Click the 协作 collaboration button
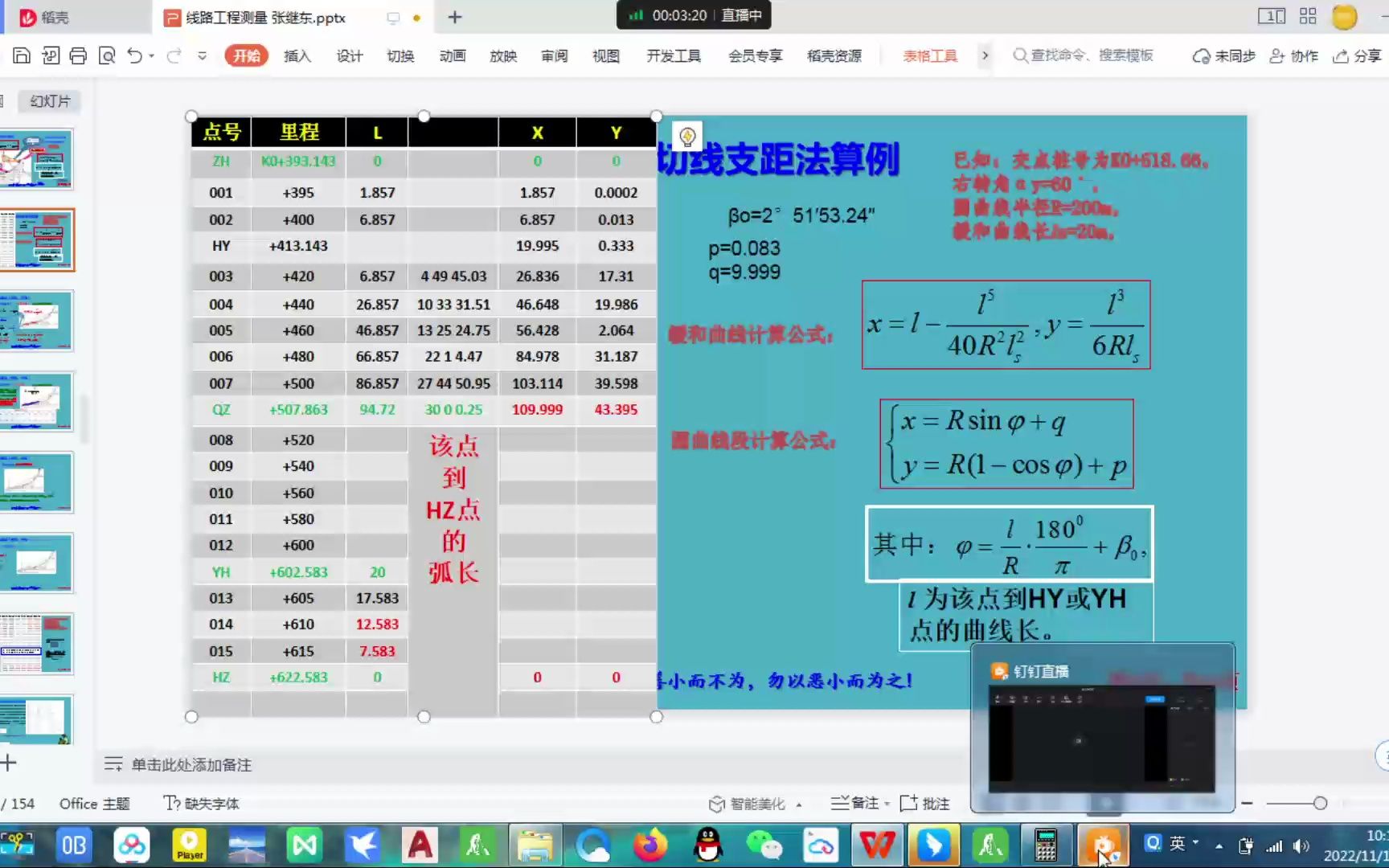 click(1293, 55)
